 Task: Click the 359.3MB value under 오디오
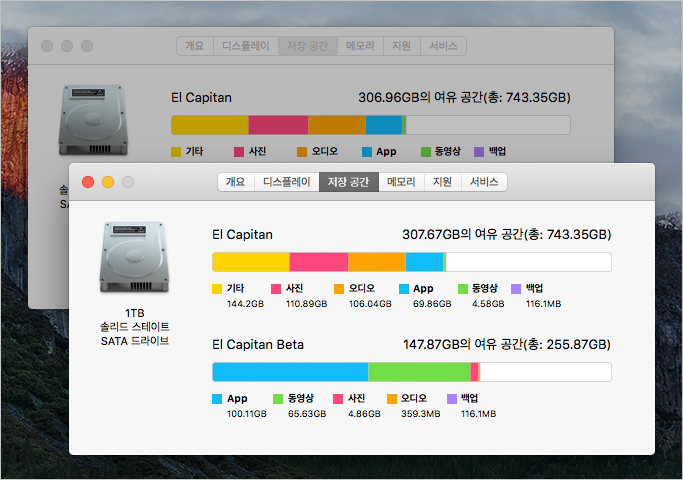(421, 414)
